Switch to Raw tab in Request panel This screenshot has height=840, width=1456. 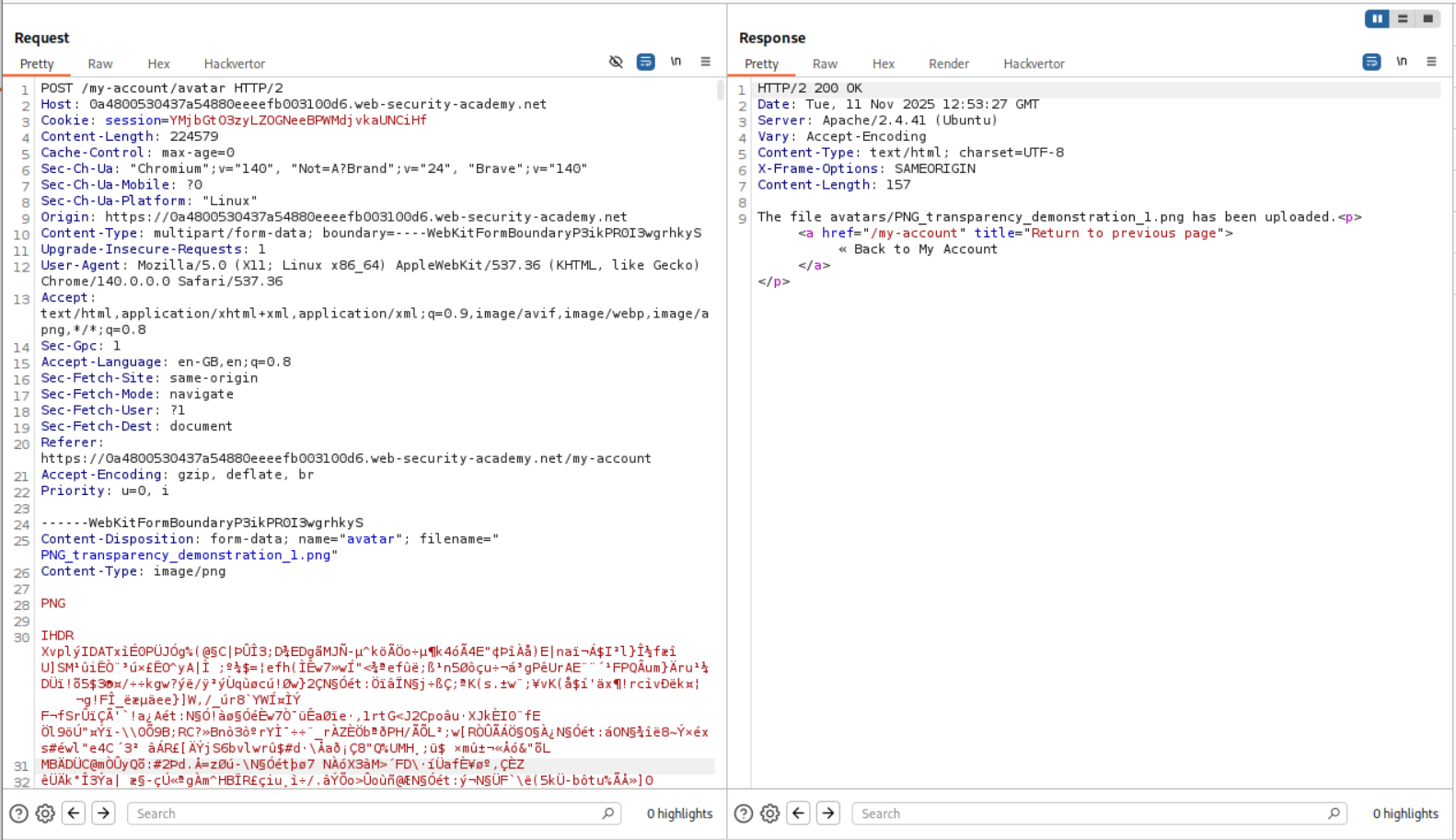tap(100, 63)
